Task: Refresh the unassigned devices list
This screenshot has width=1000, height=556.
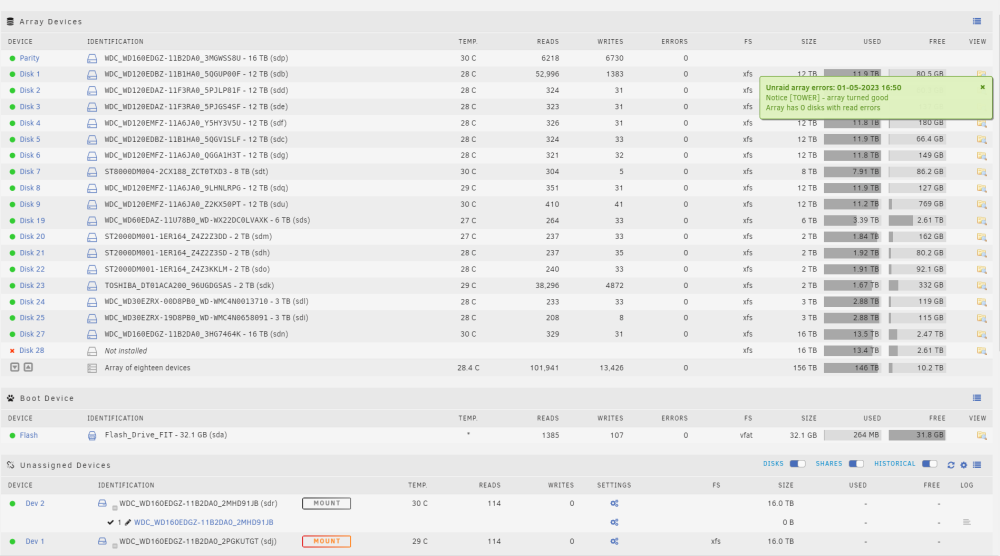Action: 951,465
